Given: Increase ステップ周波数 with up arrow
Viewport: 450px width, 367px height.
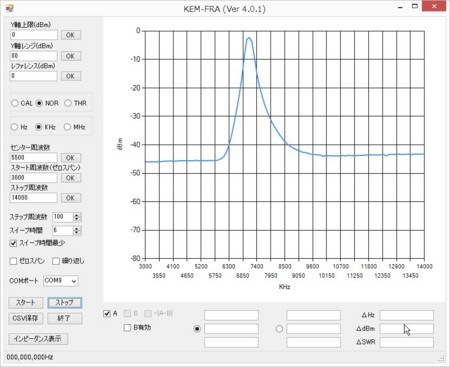Looking at the screenshot, I should coord(77,215).
